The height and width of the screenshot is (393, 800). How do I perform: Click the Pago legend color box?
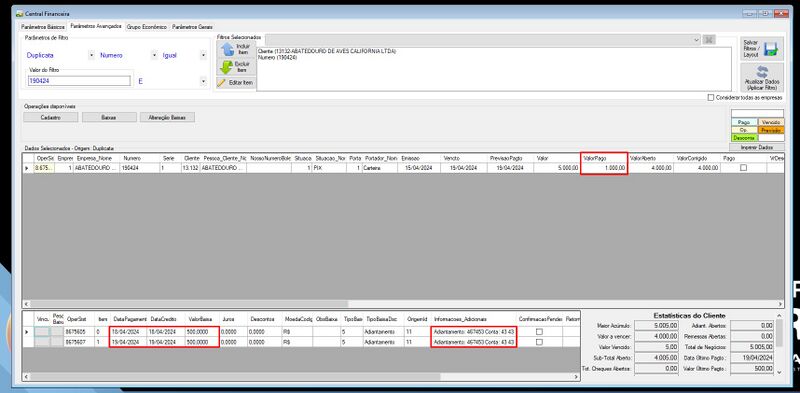click(744, 122)
